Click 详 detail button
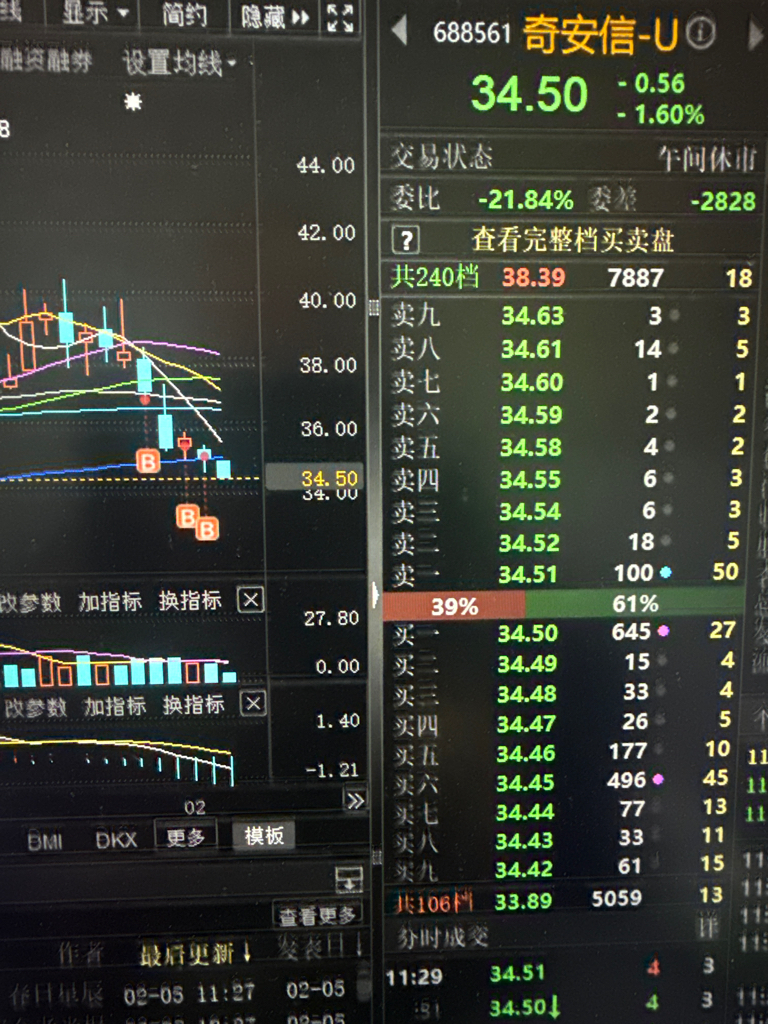Viewport: 768px width, 1024px height. pos(709,927)
